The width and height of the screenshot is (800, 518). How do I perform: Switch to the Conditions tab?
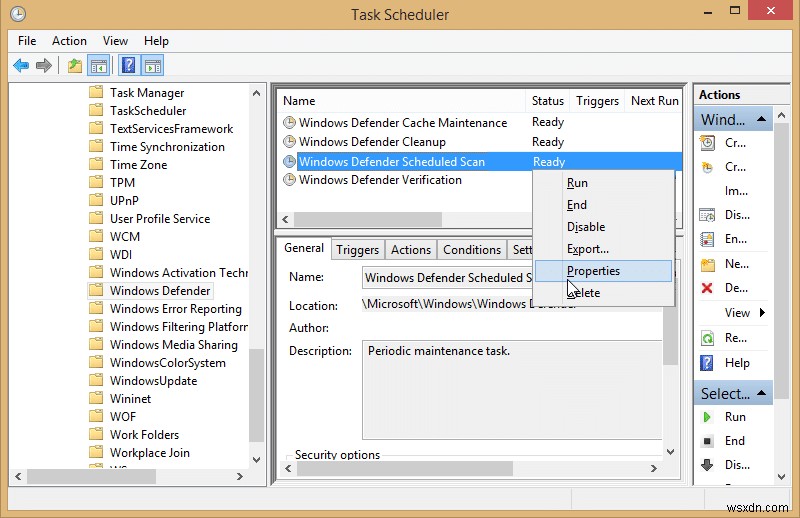point(472,250)
